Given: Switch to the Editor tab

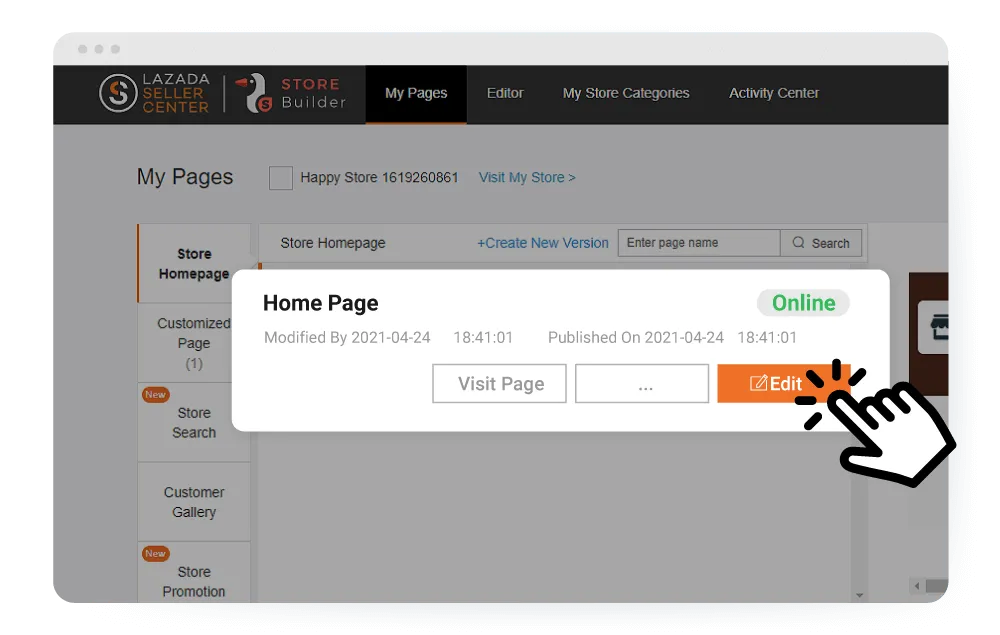Looking at the screenshot, I should click(x=505, y=93).
